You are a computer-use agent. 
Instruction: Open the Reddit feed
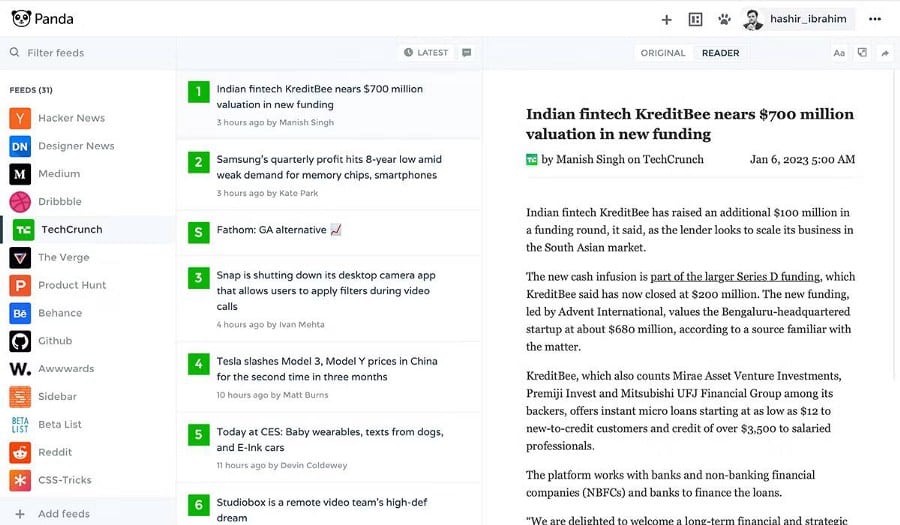88,452
